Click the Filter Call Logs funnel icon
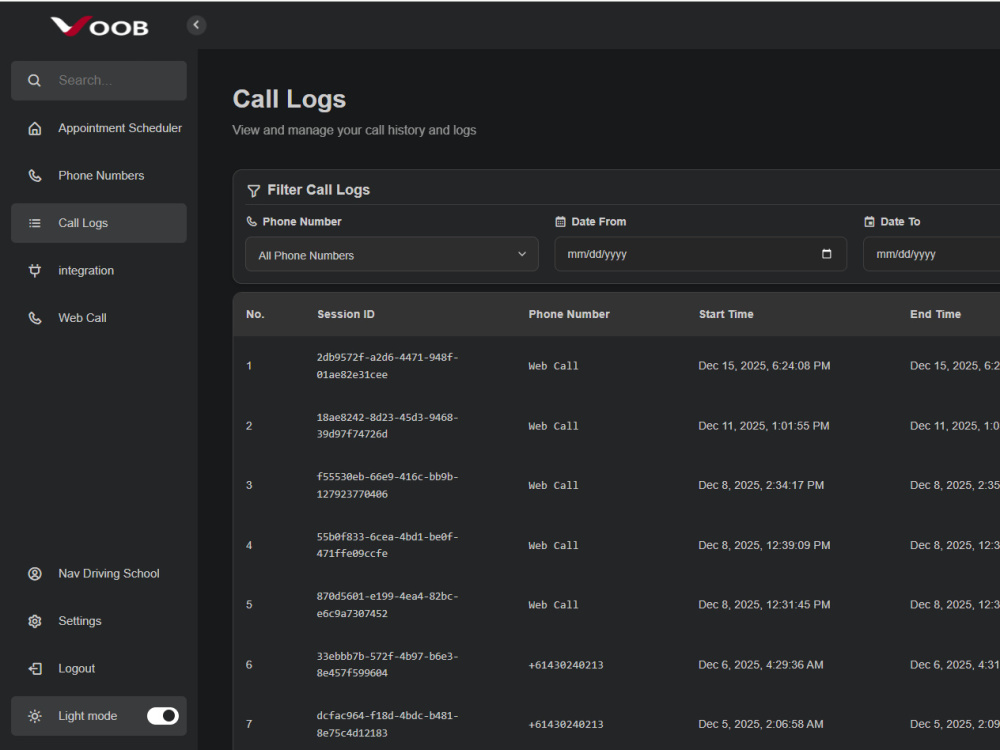Viewport: 1000px width, 750px height. click(x=253, y=191)
